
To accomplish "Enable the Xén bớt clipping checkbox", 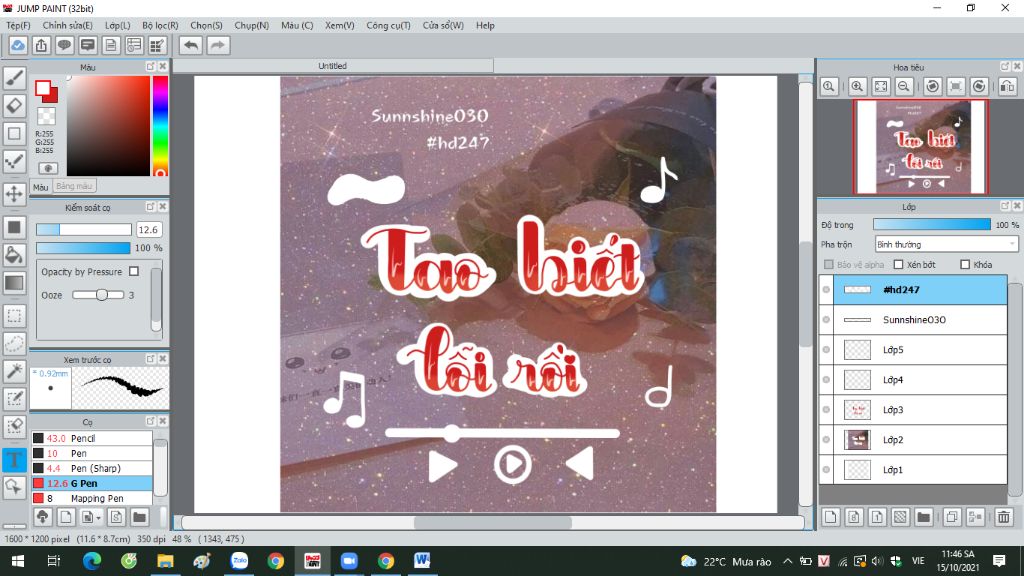I will click(x=899, y=264).
